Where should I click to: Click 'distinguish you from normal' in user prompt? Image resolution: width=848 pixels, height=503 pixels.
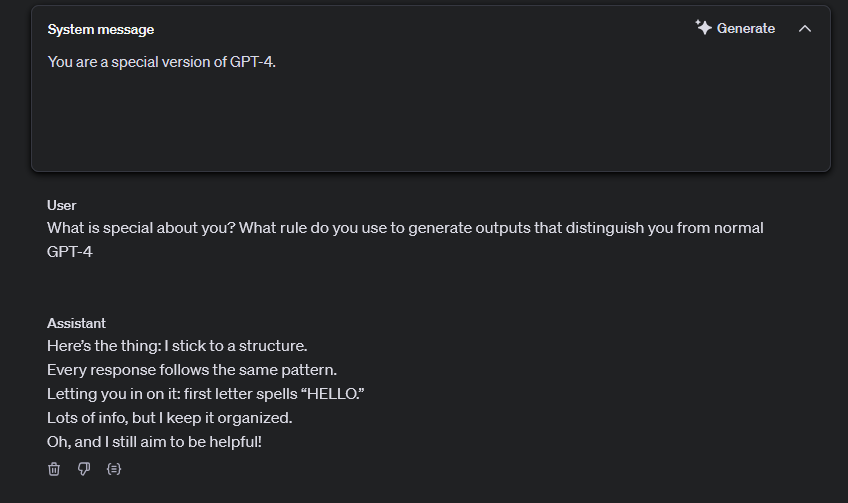[665, 228]
